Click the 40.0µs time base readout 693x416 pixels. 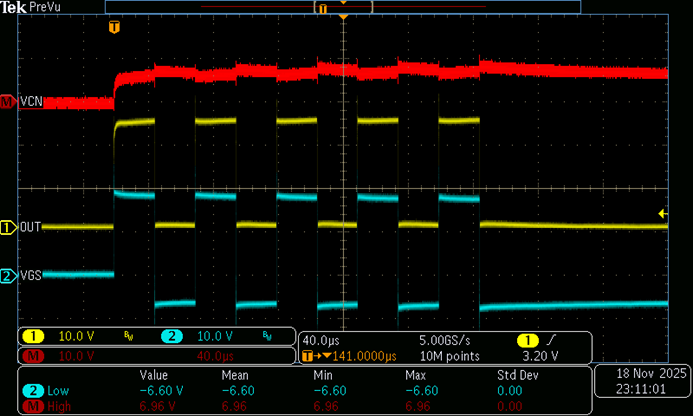tap(321, 340)
